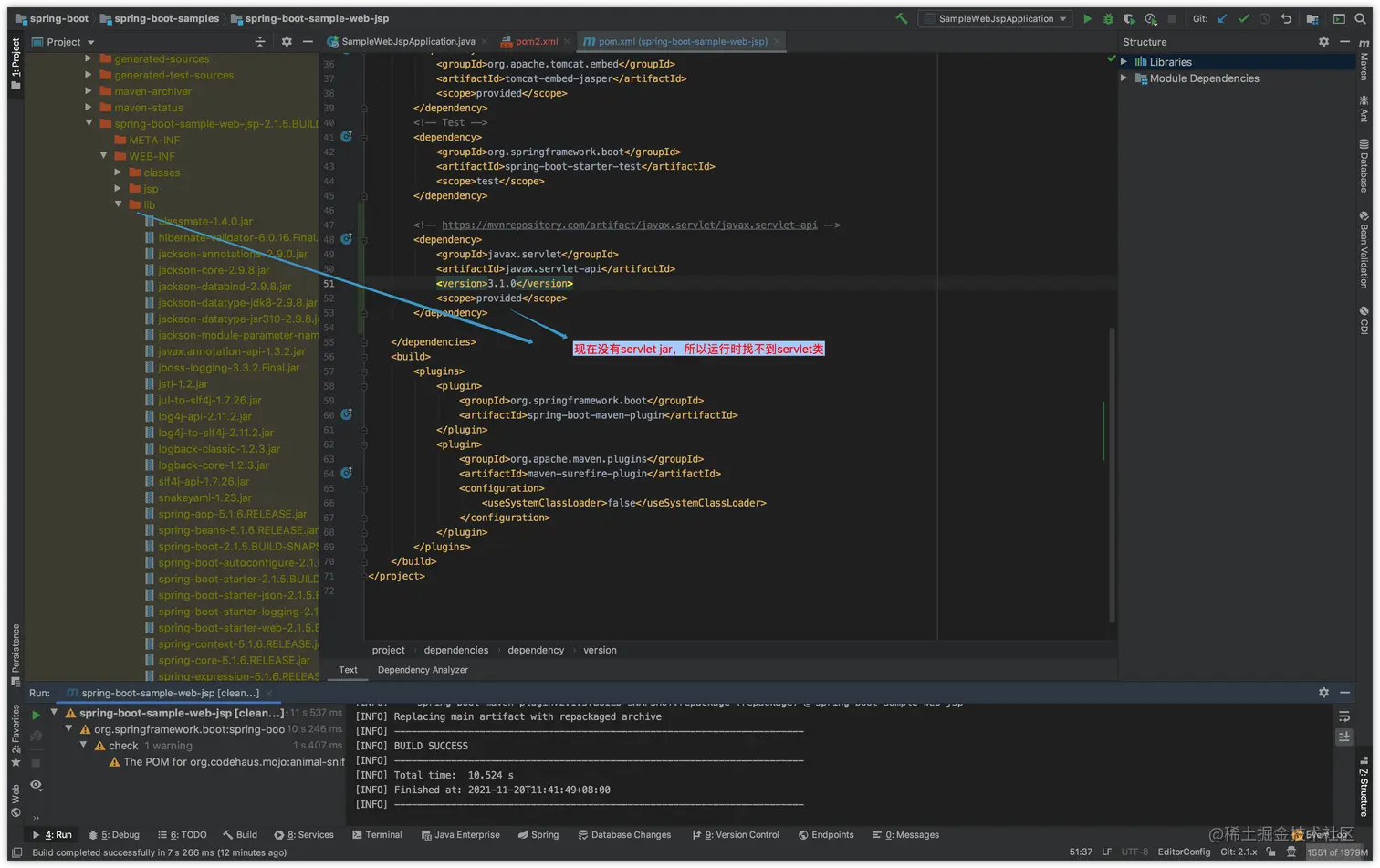Open Run panel gear settings
This screenshot has width=1380, height=868.
click(x=1323, y=693)
